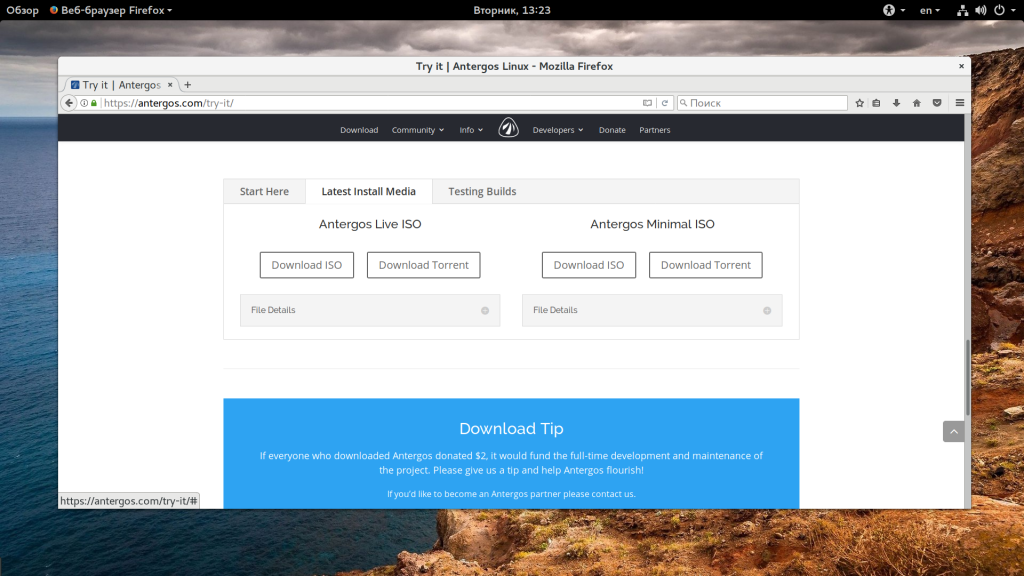Click Download in site navbar

pyautogui.click(x=359, y=130)
